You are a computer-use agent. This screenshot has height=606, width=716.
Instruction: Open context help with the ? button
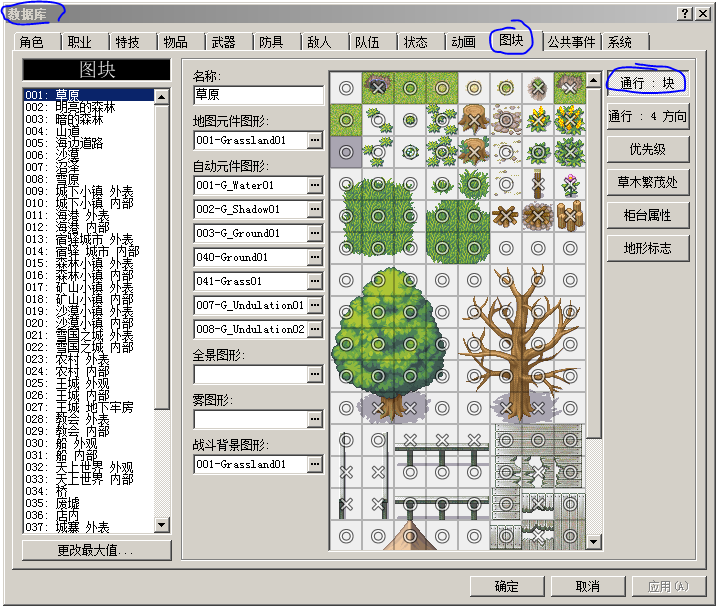684,14
